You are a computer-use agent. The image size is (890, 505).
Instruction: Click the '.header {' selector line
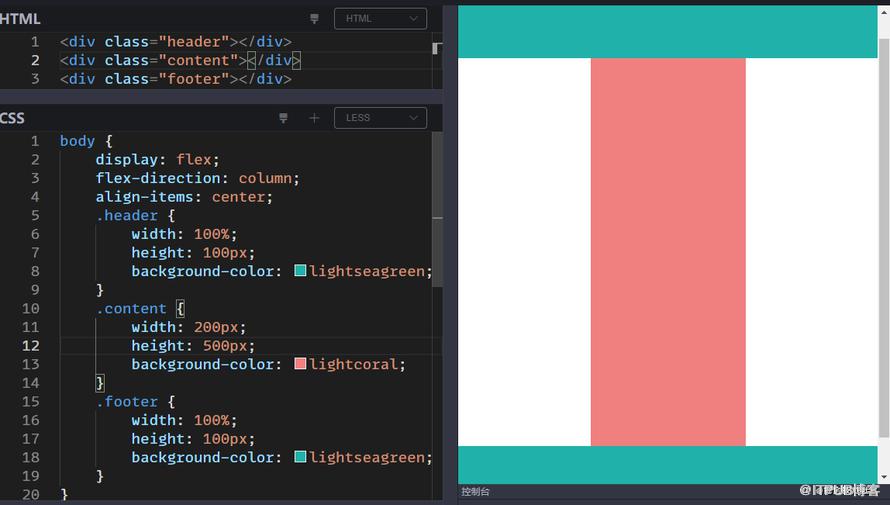[x=136, y=216]
